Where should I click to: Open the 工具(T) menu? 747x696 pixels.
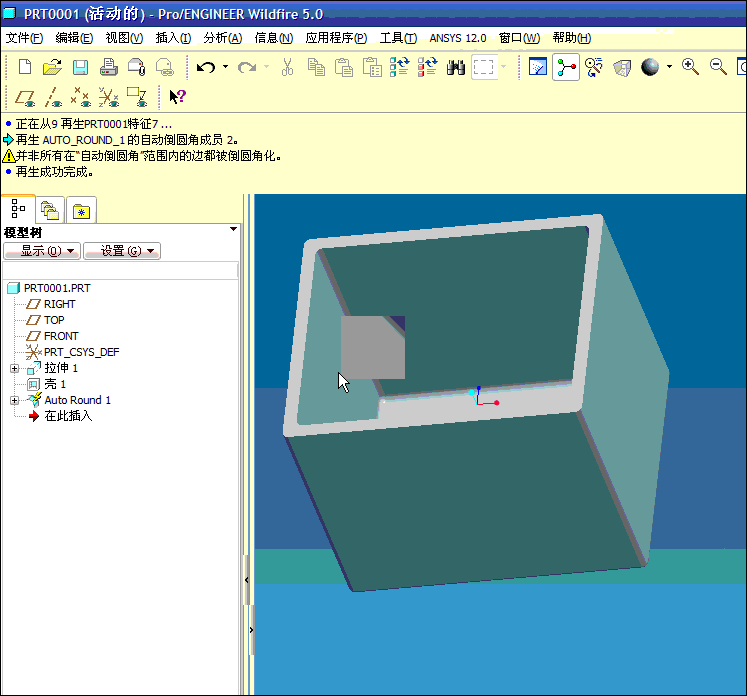[398, 38]
